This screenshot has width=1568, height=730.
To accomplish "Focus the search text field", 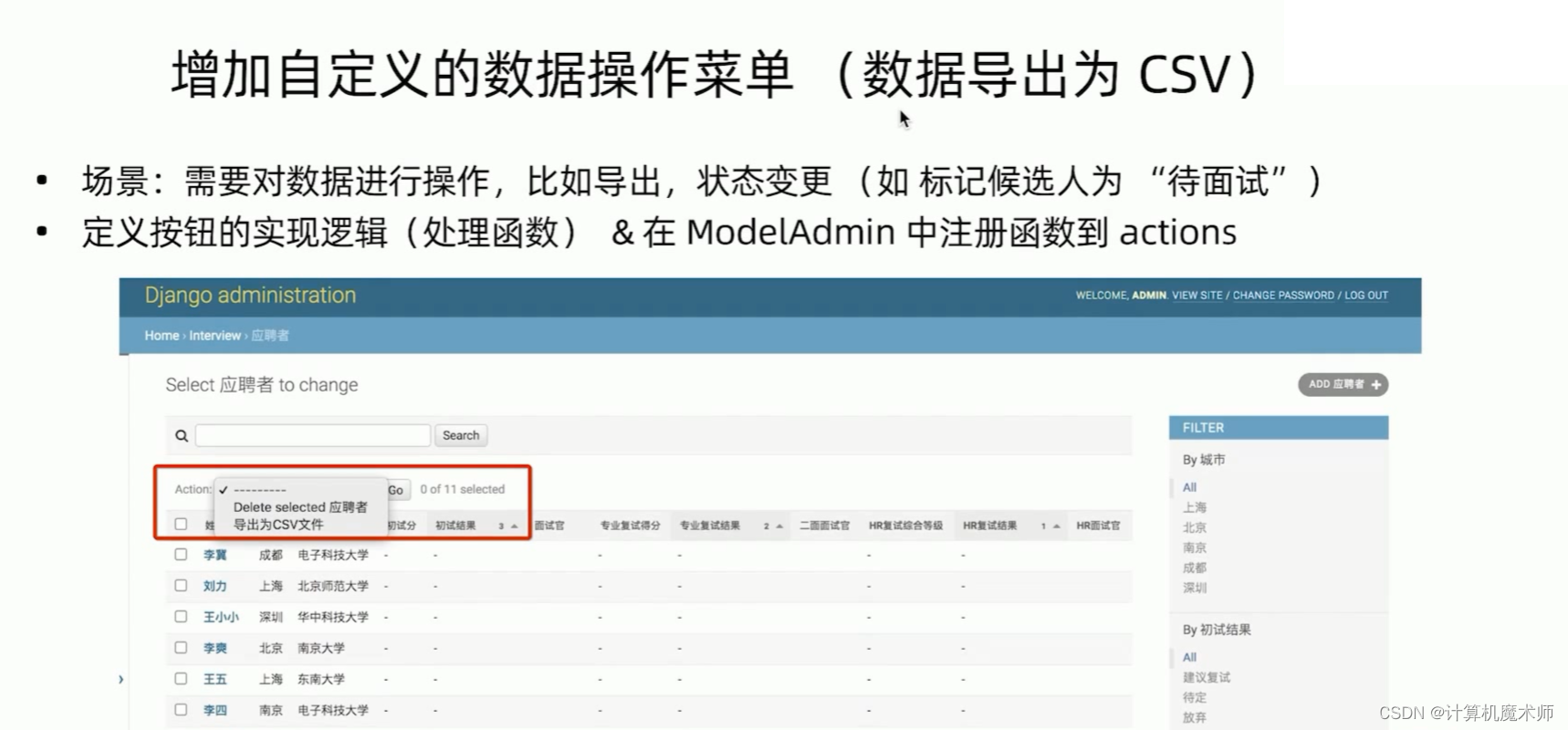I will click(x=313, y=435).
